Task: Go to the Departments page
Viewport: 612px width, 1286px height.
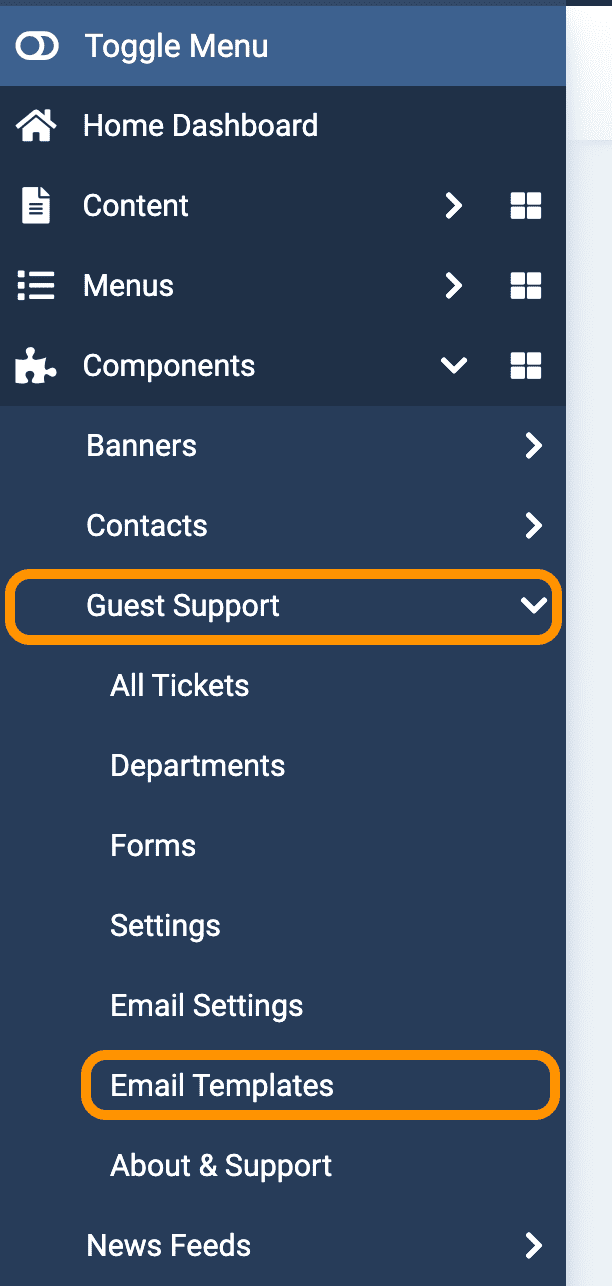Action: [x=198, y=766]
